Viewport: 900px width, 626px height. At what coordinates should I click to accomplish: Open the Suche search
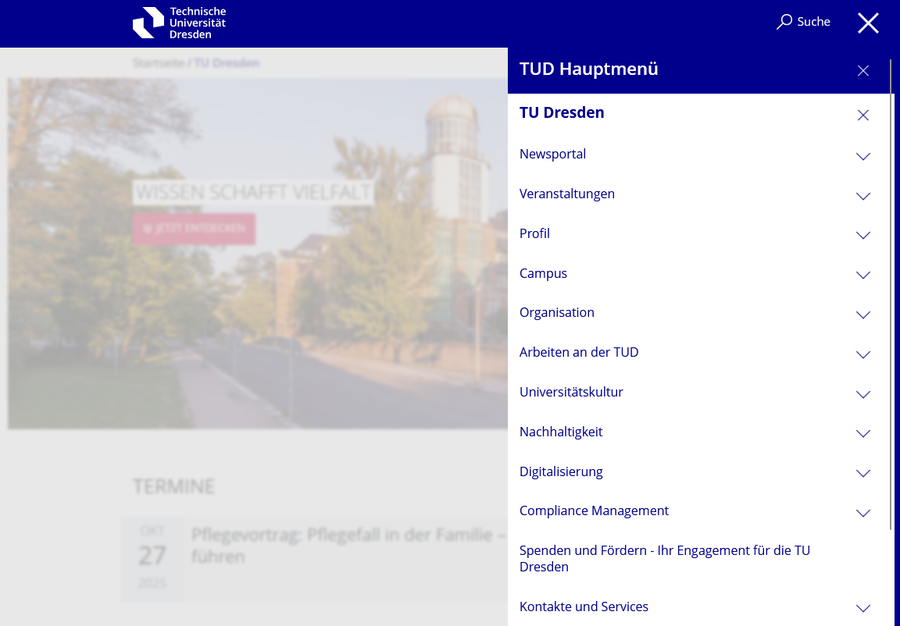click(804, 22)
